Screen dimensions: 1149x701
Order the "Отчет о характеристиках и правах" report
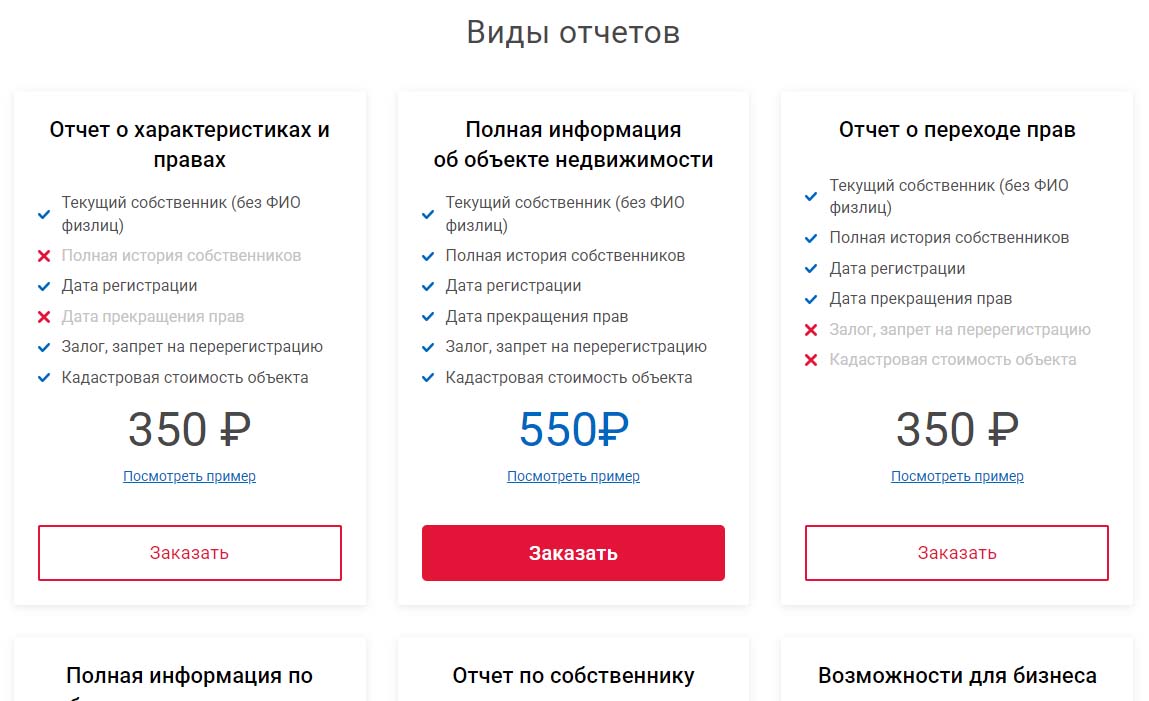click(x=190, y=553)
